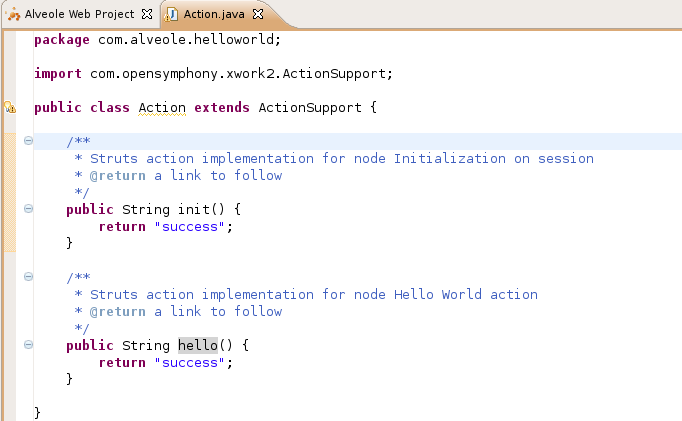This screenshot has height=421, width=682.
Task: Click the Alveole Web Project tab icon
Action: 13,14
